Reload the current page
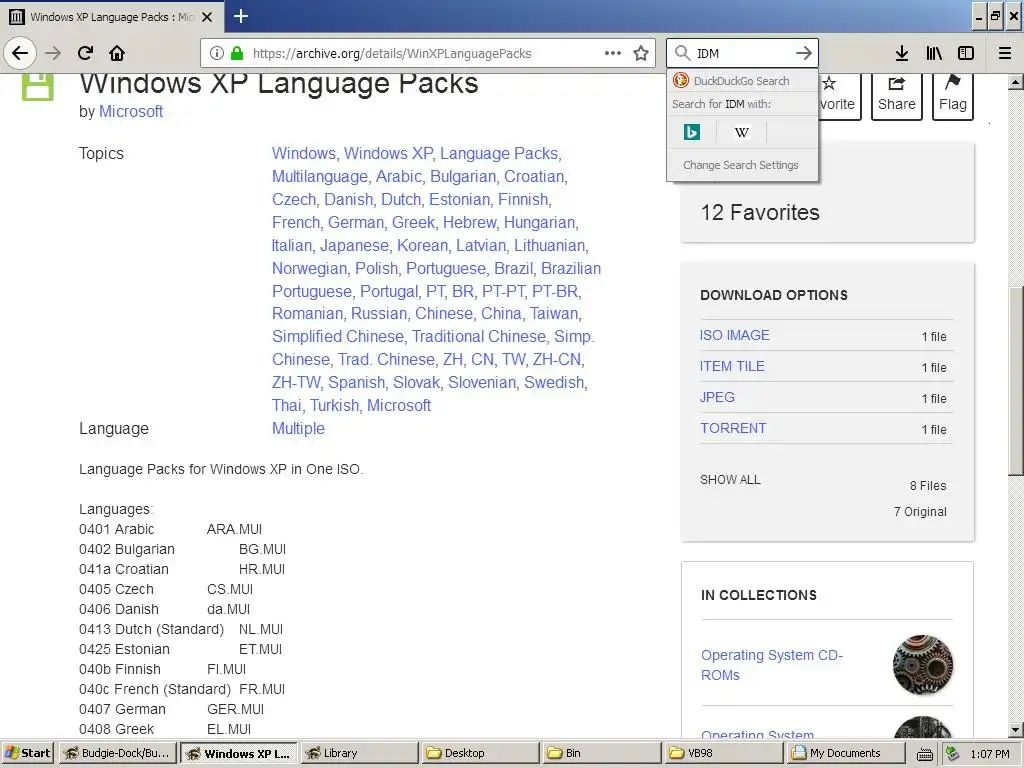 [x=85, y=53]
